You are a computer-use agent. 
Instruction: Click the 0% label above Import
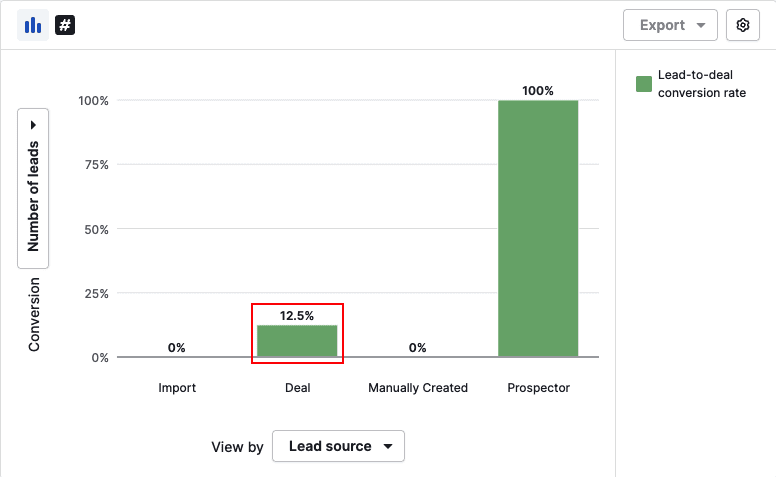click(x=177, y=348)
